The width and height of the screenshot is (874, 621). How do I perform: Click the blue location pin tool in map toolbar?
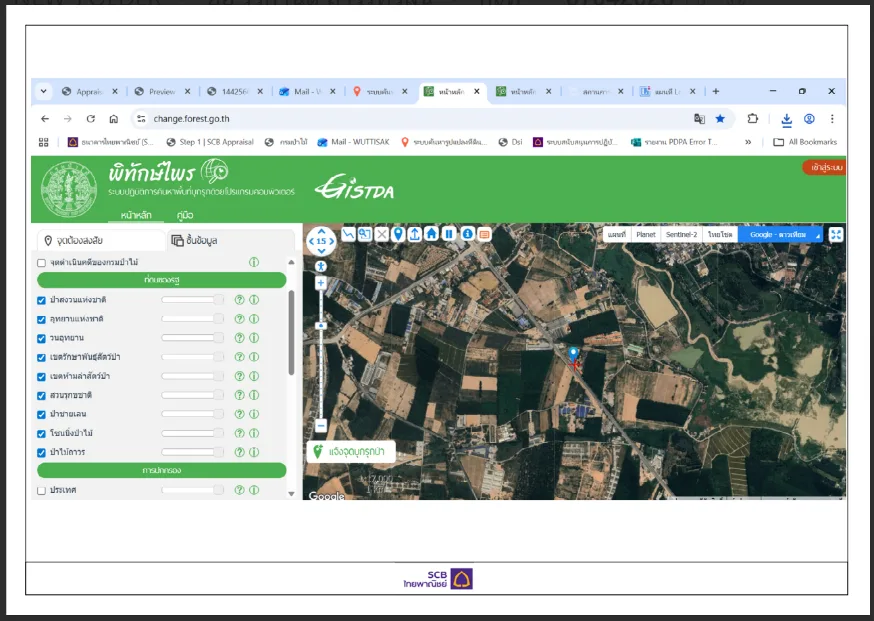[x=398, y=234]
